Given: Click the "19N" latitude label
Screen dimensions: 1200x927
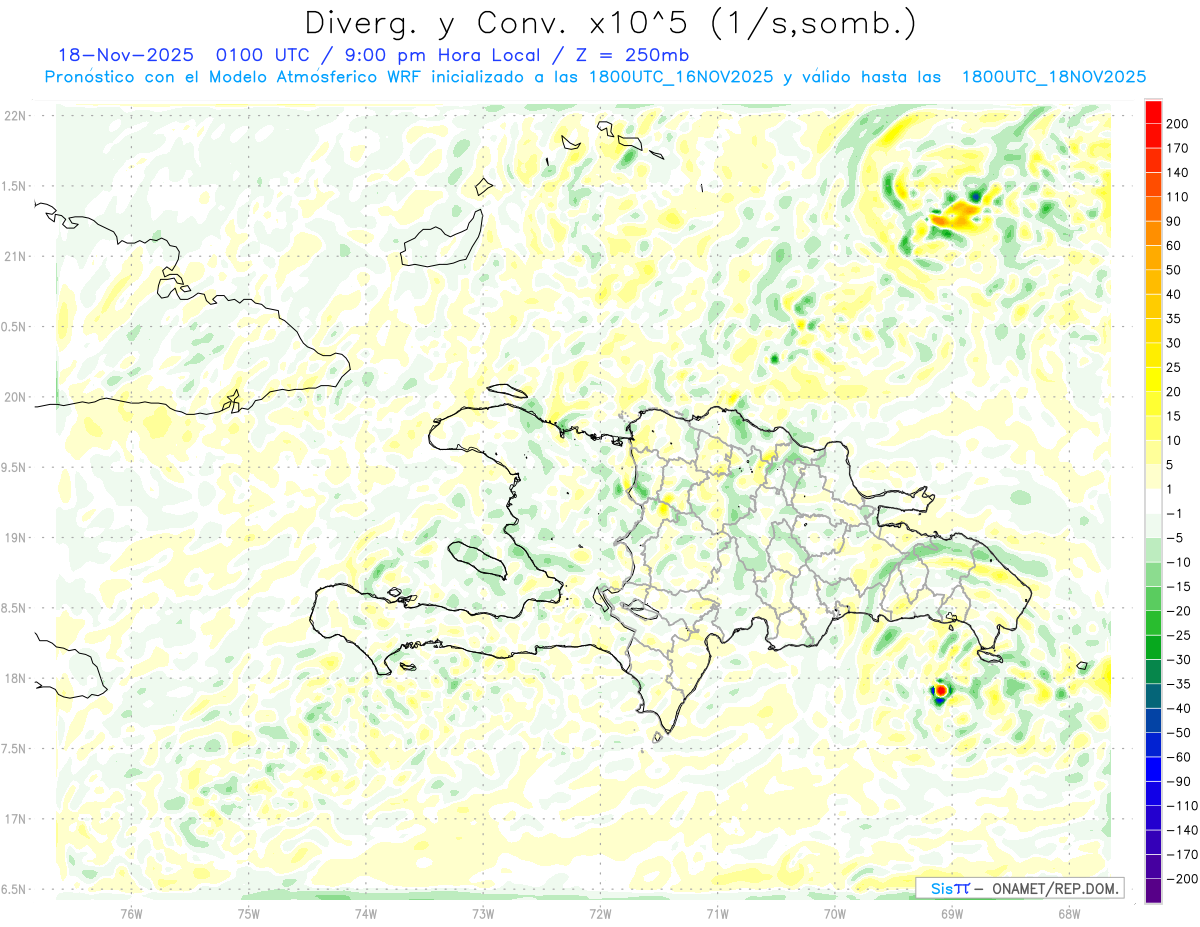Looking at the screenshot, I should (16, 538).
